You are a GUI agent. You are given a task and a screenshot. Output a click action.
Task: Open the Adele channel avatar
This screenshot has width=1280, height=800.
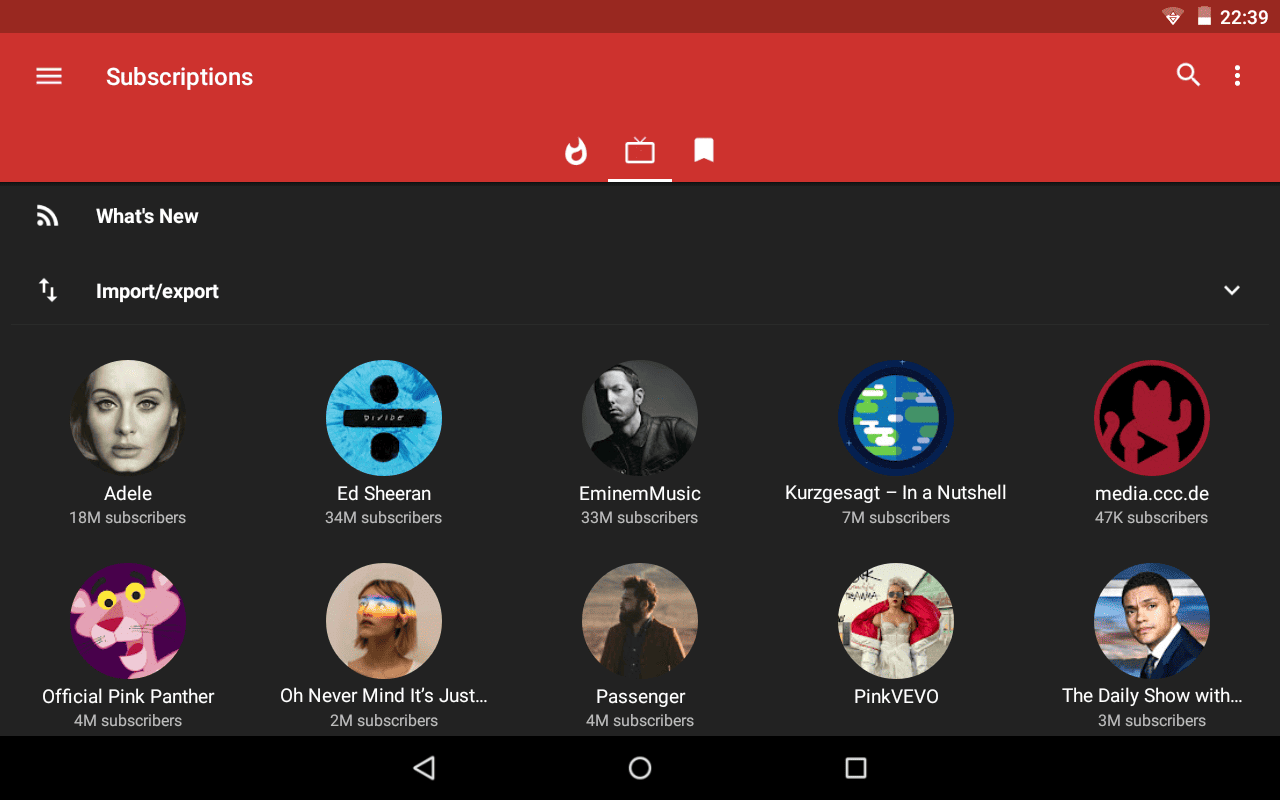(128, 418)
